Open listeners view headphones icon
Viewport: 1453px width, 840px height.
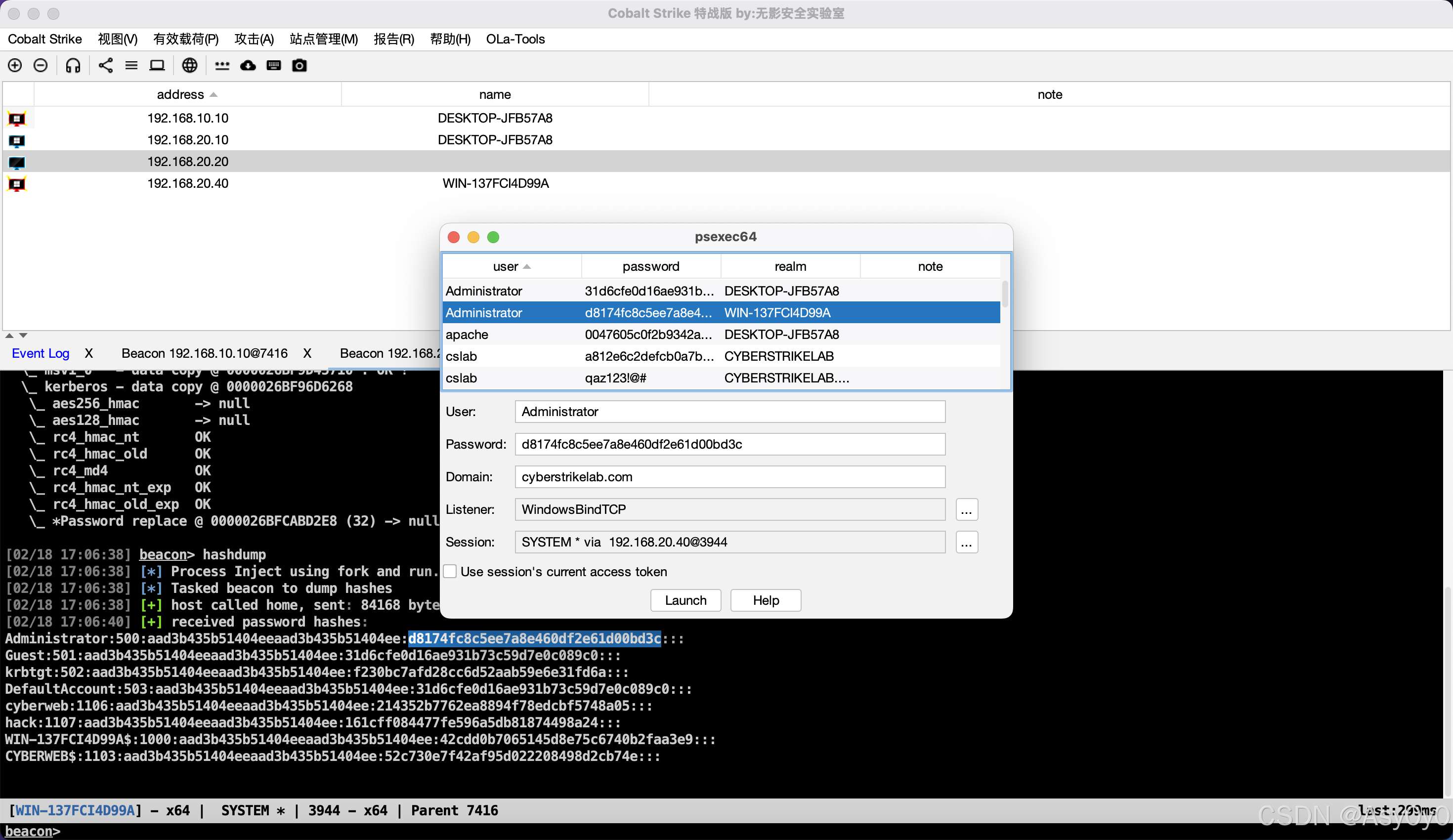point(73,65)
